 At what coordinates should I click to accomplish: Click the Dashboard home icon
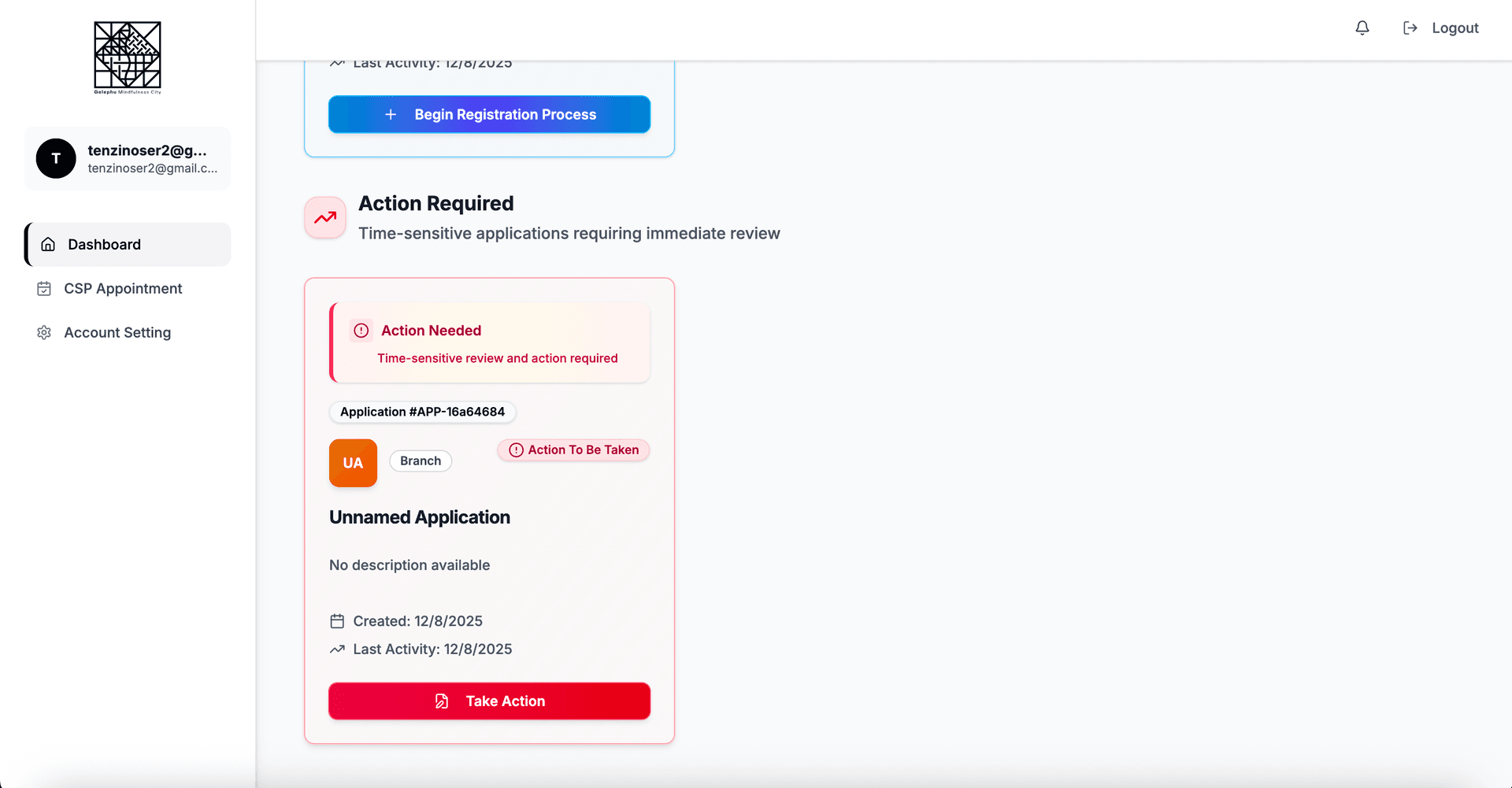coord(48,245)
